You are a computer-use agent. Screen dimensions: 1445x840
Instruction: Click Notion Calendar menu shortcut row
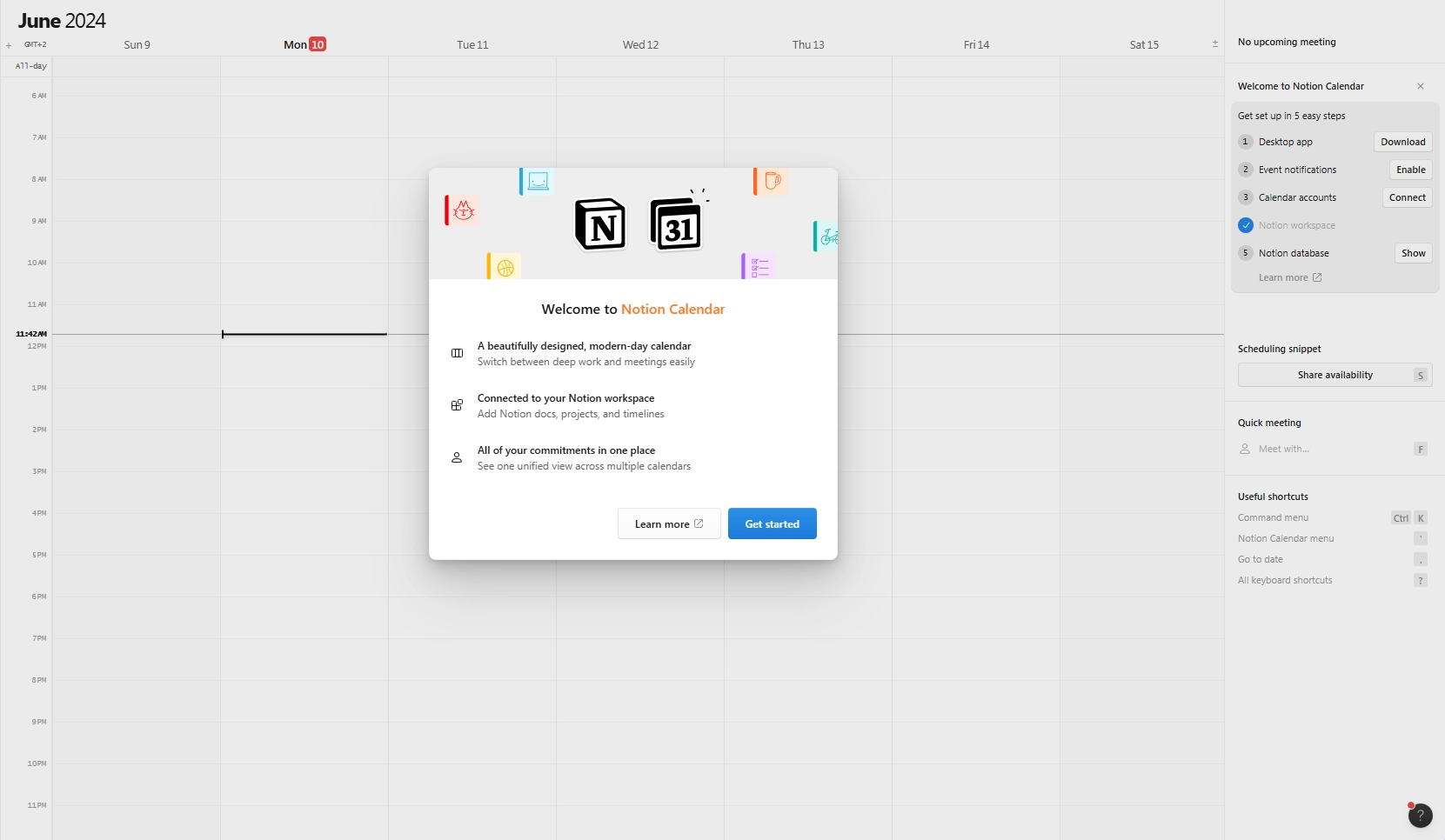pyautogui.click(x=1333, y=538)
